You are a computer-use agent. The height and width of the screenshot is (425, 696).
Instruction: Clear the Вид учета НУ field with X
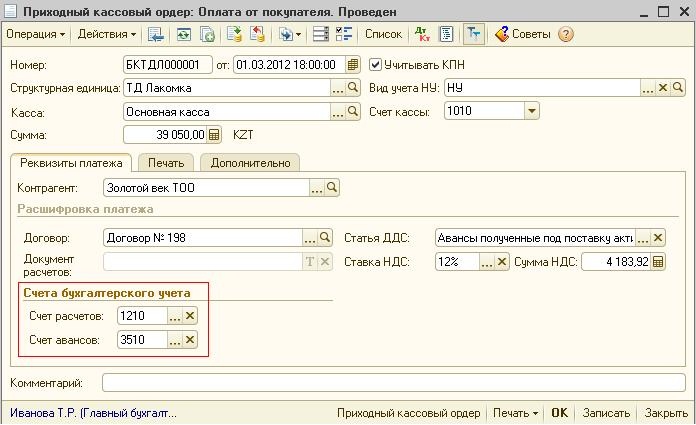662,88
